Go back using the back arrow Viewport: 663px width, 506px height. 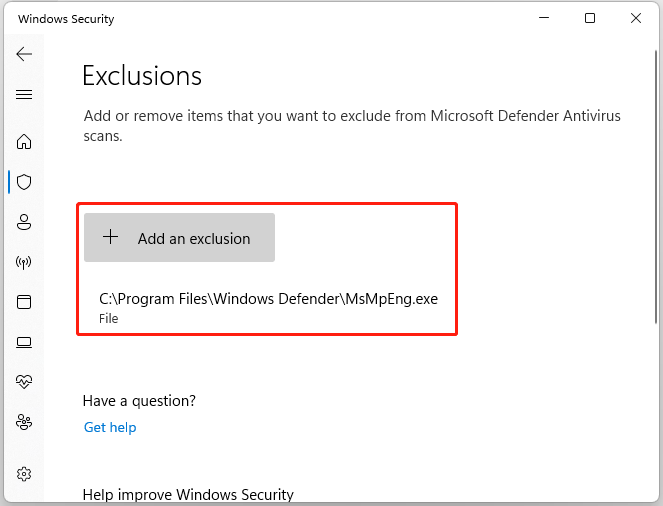(24, 54)
